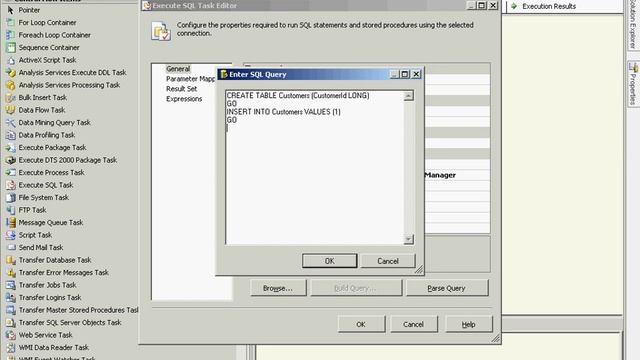Click the query box scroll down arrow
Image resolution: width=640 pixels, height=360 pixels.
[408, 239]
